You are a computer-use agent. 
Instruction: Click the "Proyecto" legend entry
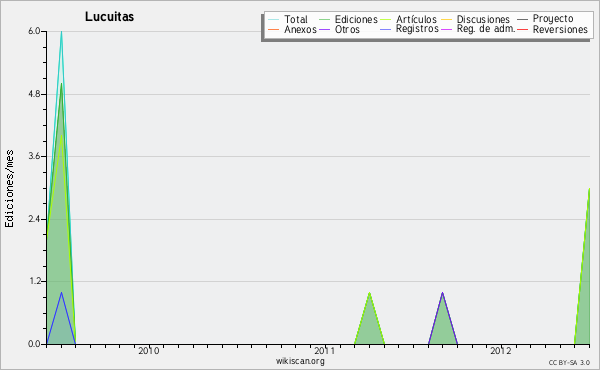(x=553, y=19)
